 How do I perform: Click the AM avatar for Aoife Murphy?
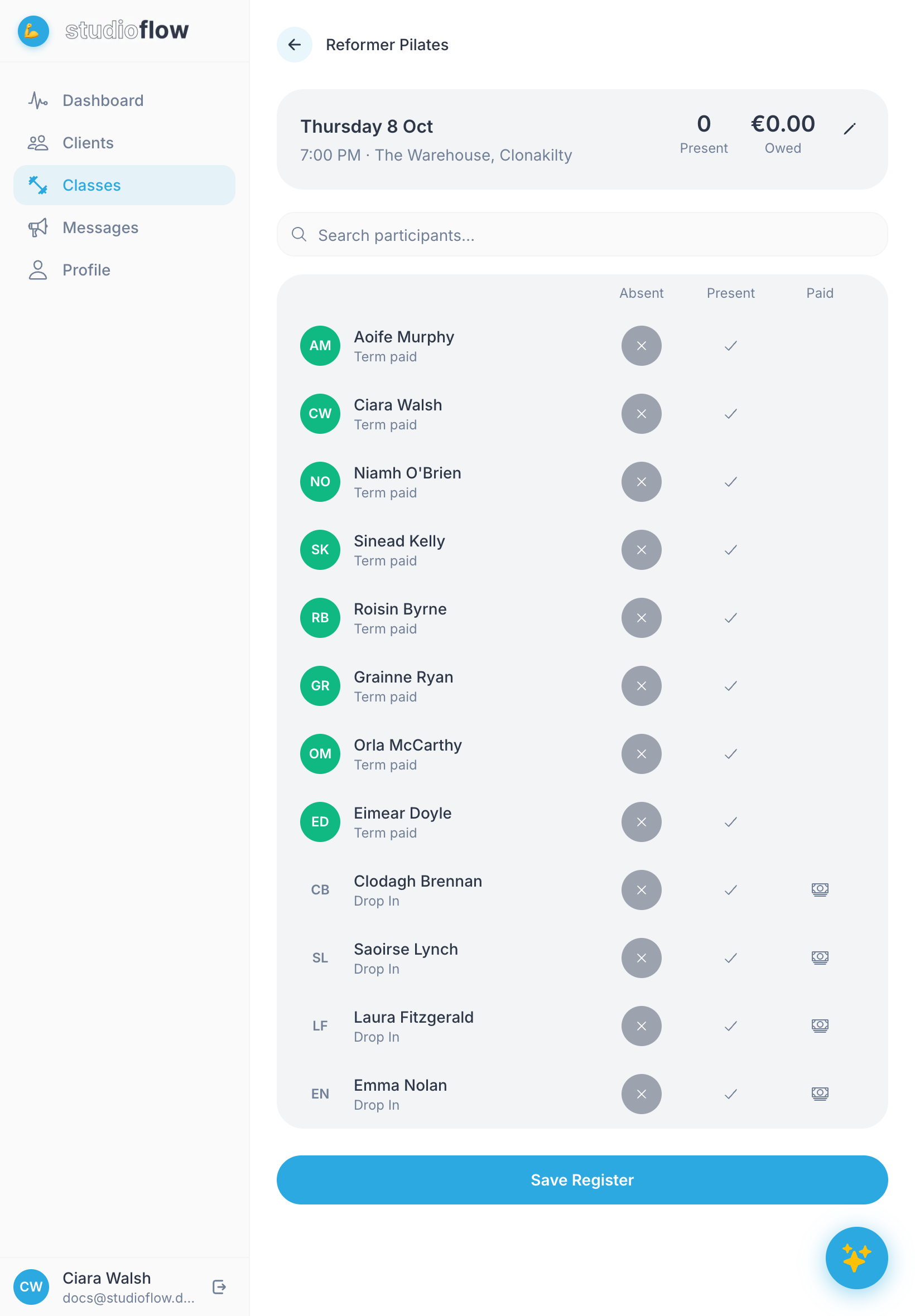[320, 346]
